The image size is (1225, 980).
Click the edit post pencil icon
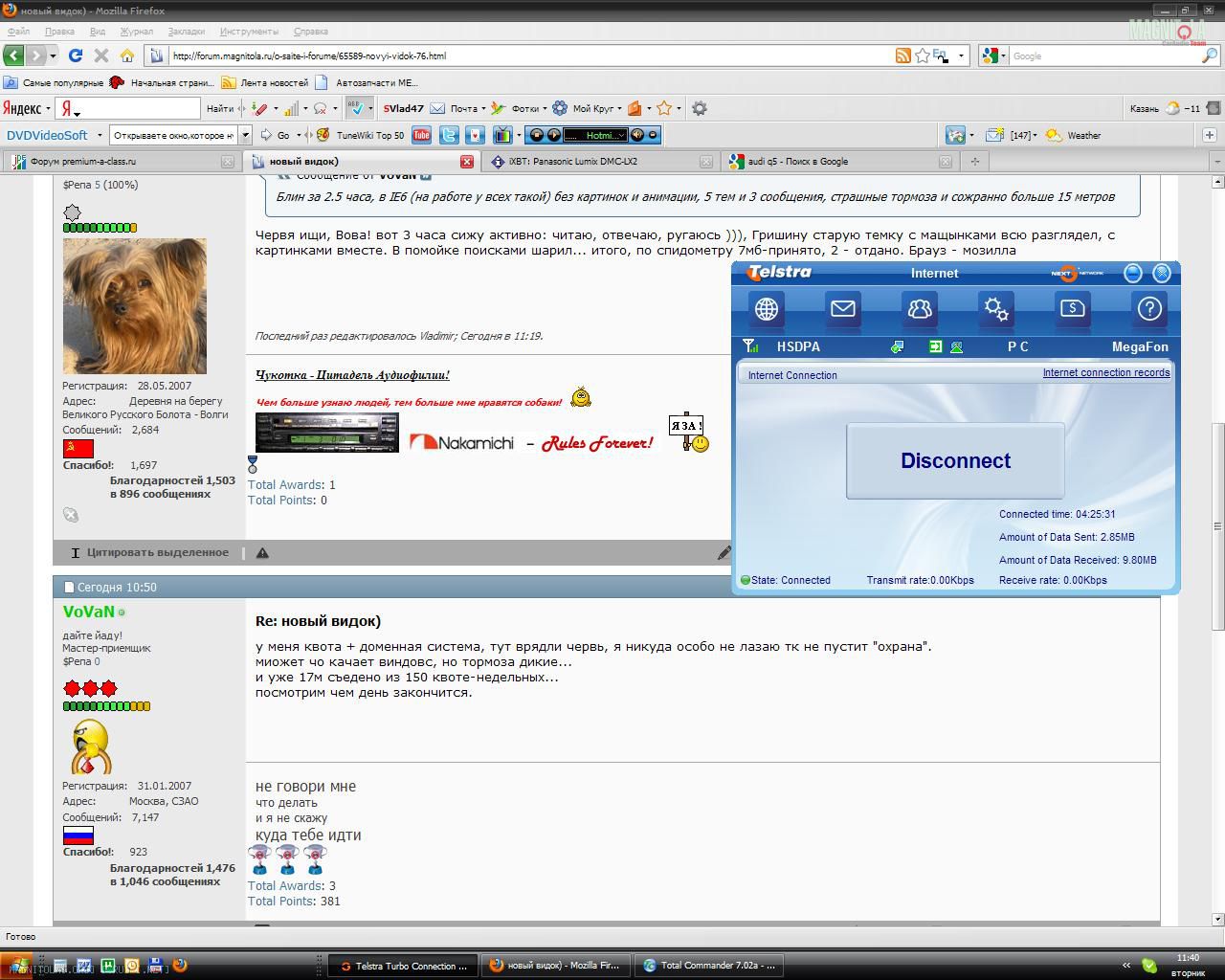click(724, 552)
